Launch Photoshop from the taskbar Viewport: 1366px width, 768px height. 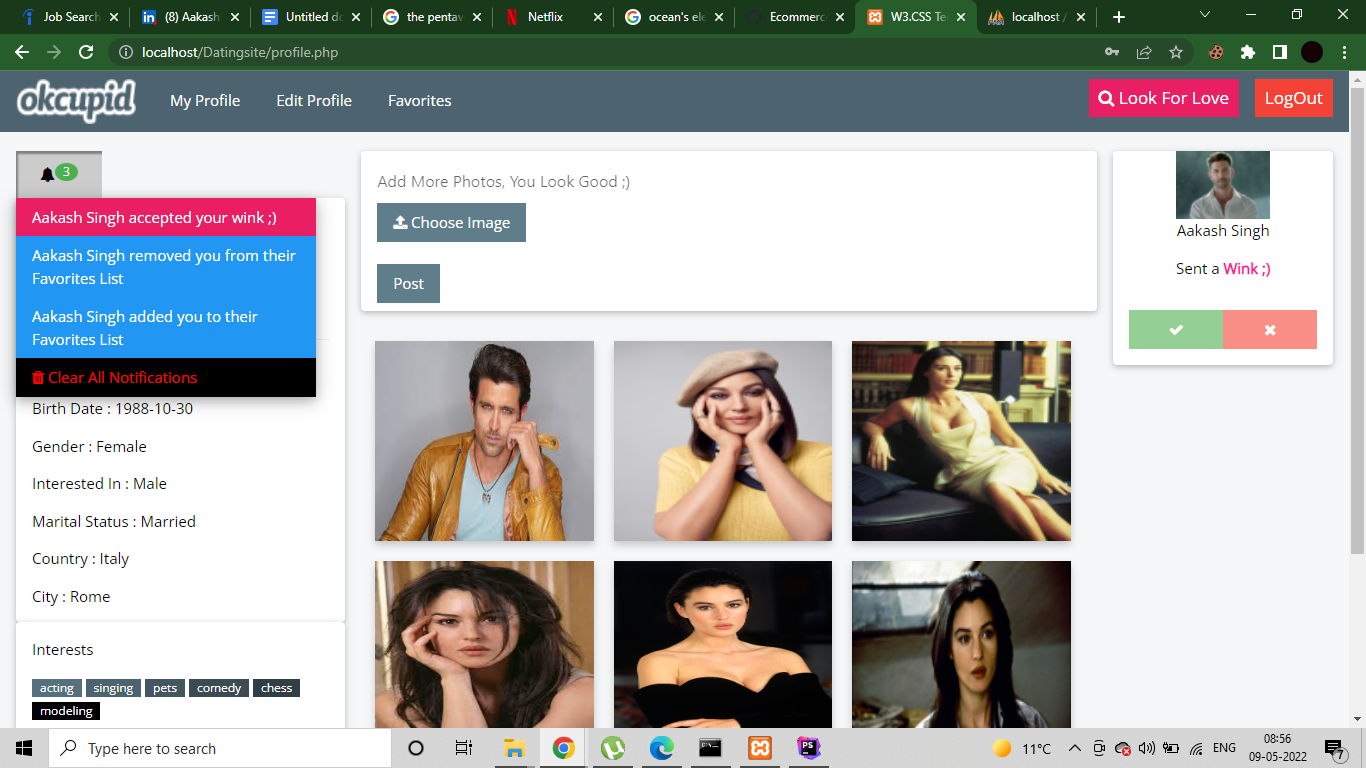[807, 747]
